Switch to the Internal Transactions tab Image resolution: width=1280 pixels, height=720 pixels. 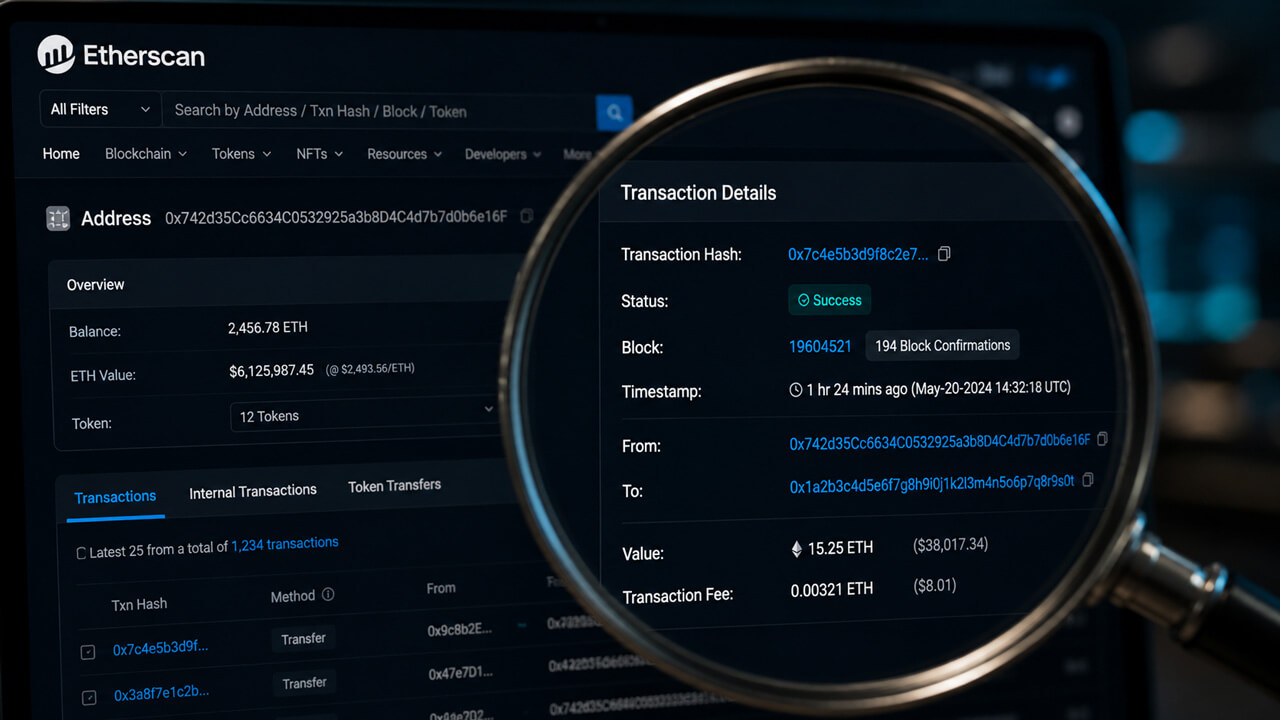[253, 491]
